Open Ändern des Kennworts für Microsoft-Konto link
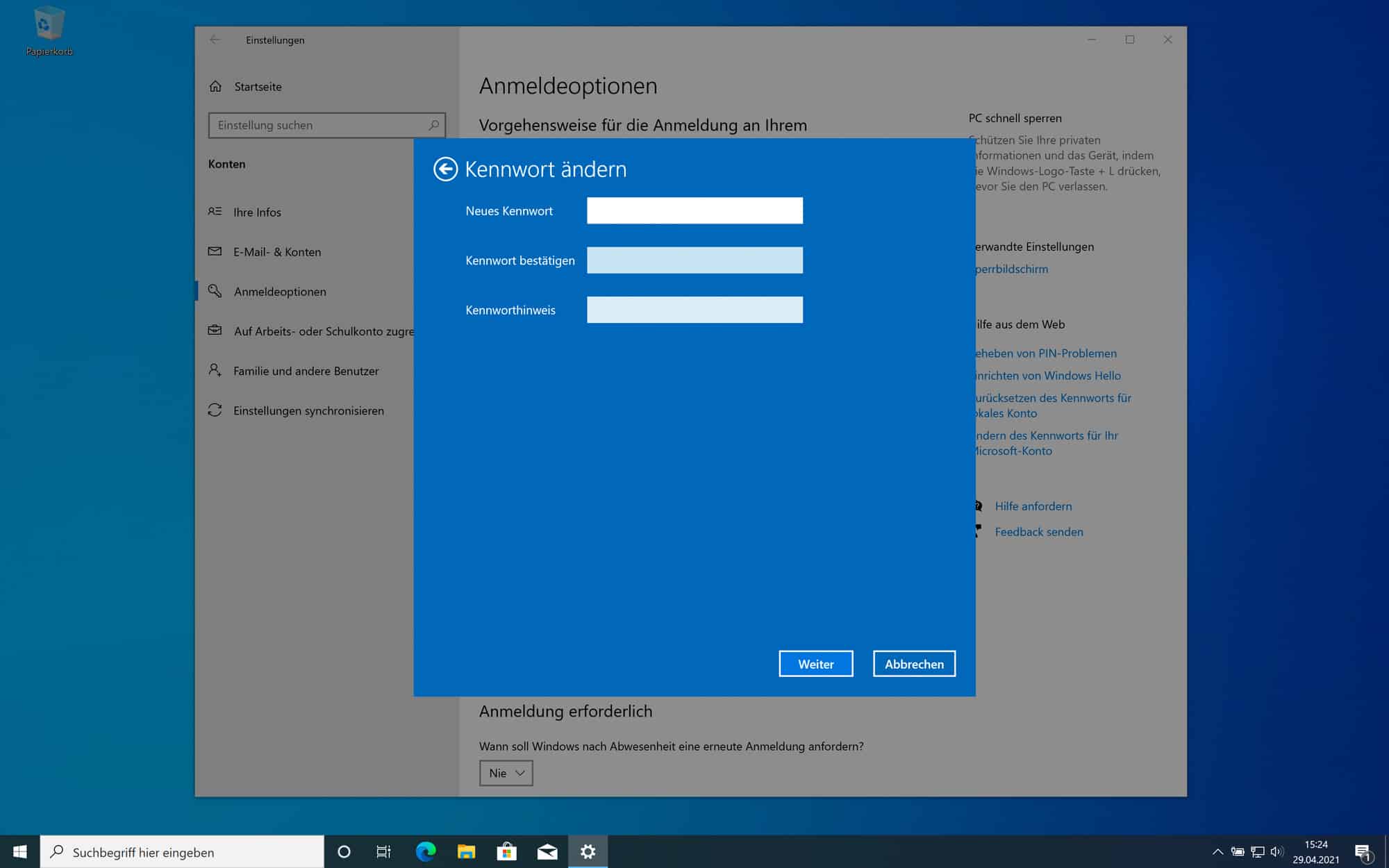1389x868 pixels. [x=1047, y=443]
